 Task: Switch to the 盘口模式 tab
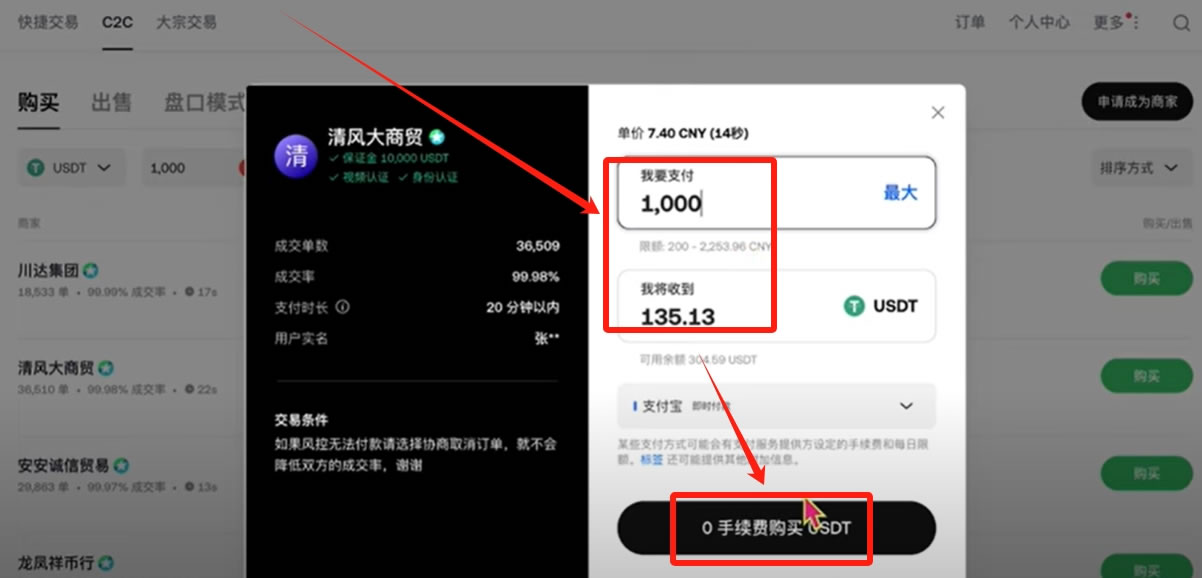[x=205, y=102]
